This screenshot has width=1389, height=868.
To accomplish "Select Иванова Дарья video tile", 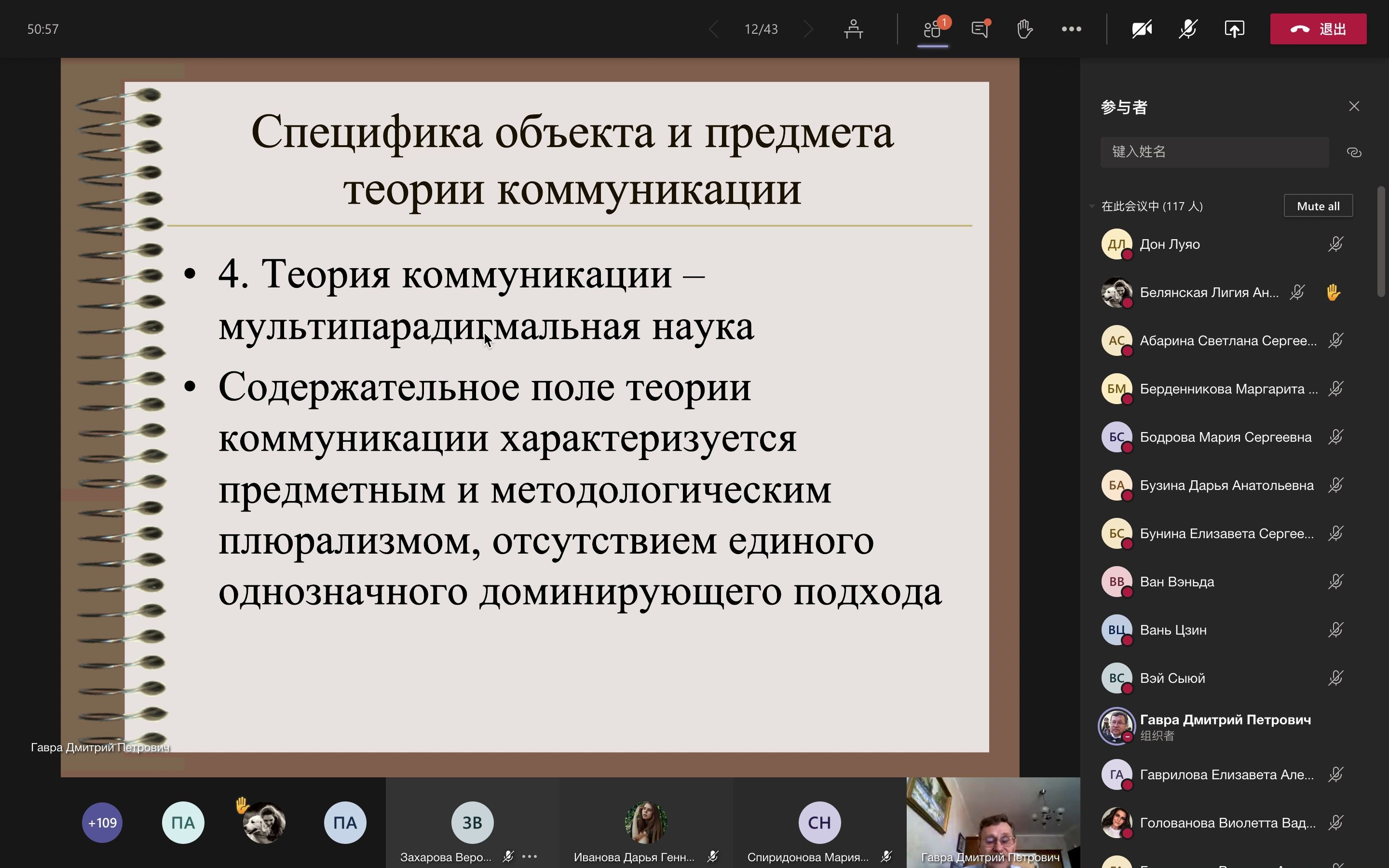I will pyautogui.click(x=646, y=823).
